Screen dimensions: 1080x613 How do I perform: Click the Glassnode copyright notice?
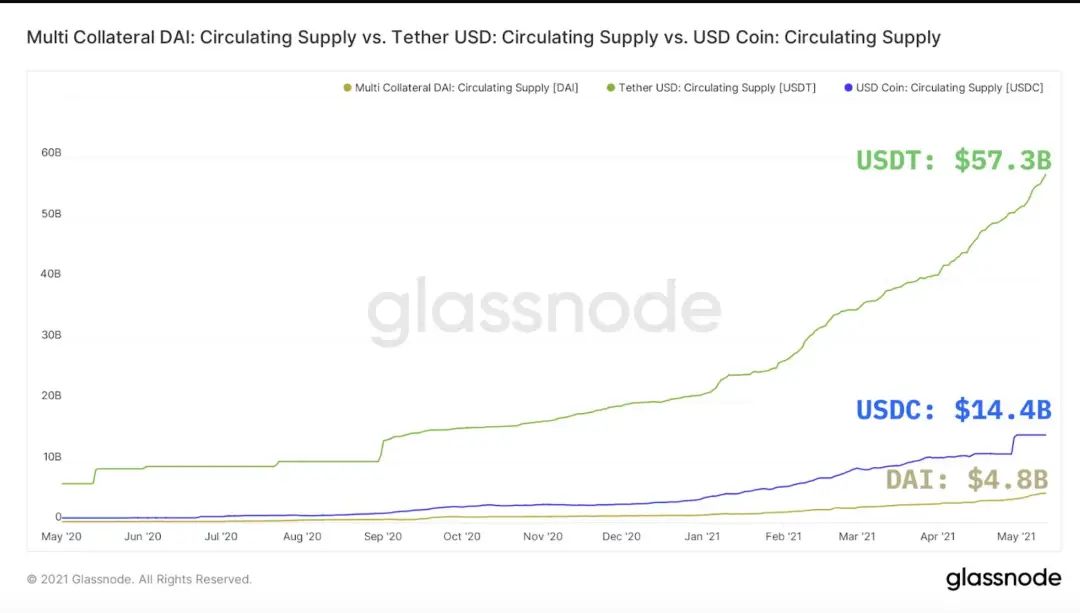pyautogui.click(x=139, y=579)
